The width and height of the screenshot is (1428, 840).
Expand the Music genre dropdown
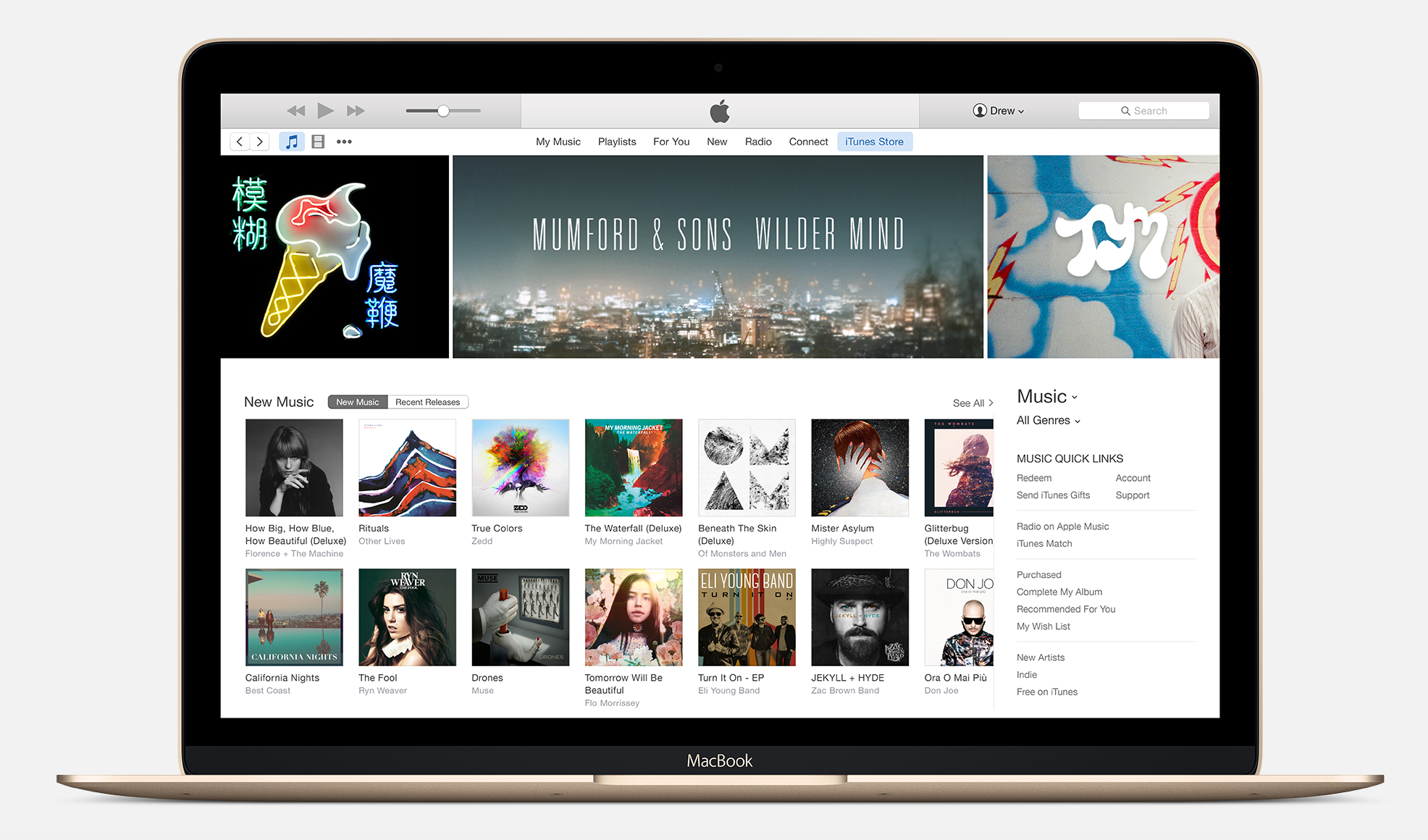(x=1048, y=421)
